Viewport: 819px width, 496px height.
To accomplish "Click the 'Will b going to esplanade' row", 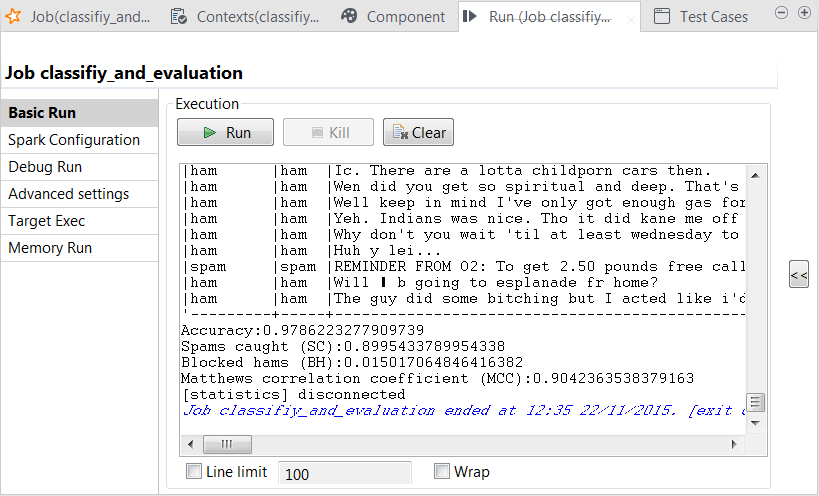I will pos(420,283).
